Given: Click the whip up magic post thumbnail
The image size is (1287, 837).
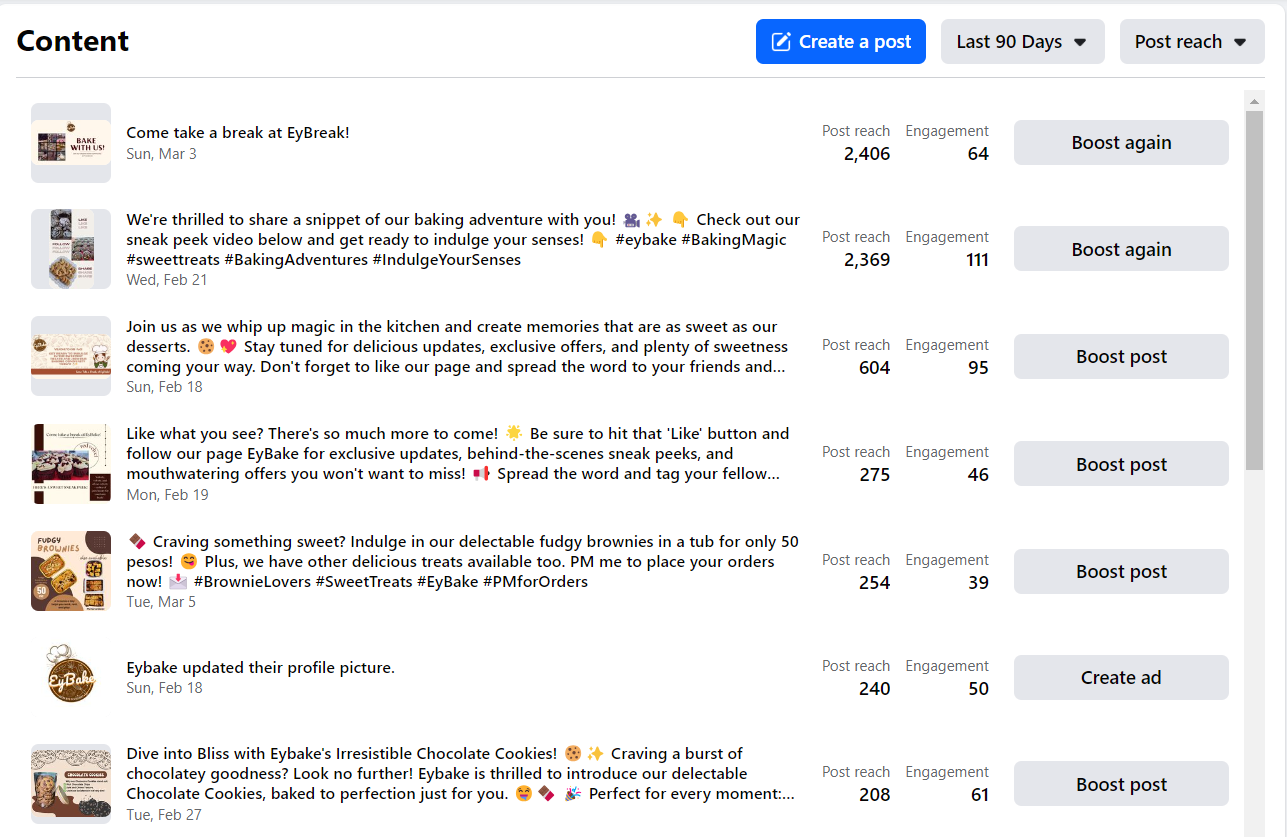Looking at the screenshot, I should coord(71,356).
